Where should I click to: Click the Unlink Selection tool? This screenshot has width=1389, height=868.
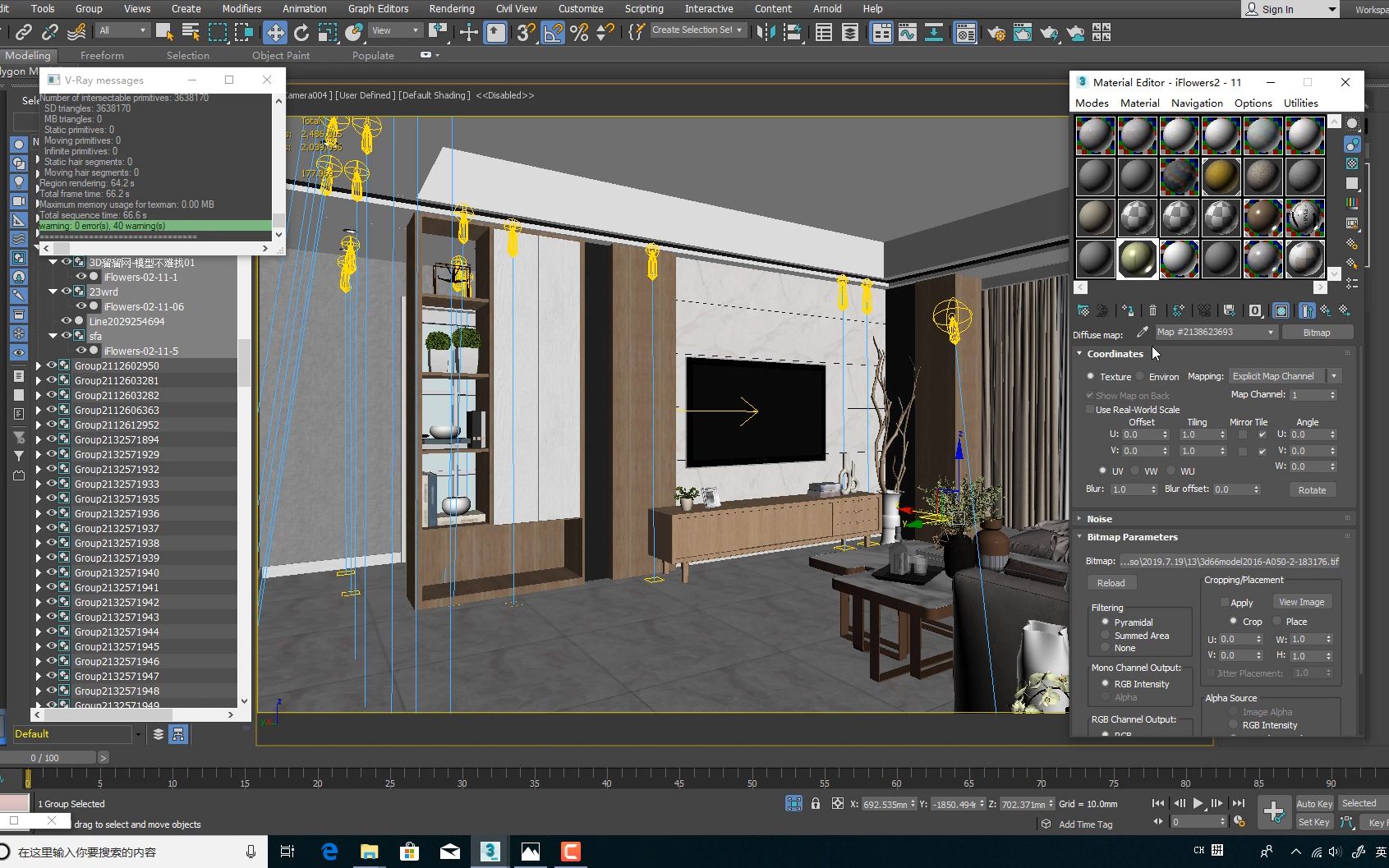tap(50, 32)
